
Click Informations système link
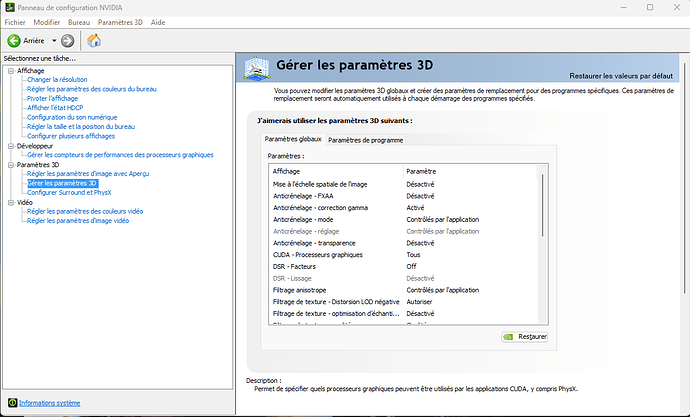(x=50, y=403)
